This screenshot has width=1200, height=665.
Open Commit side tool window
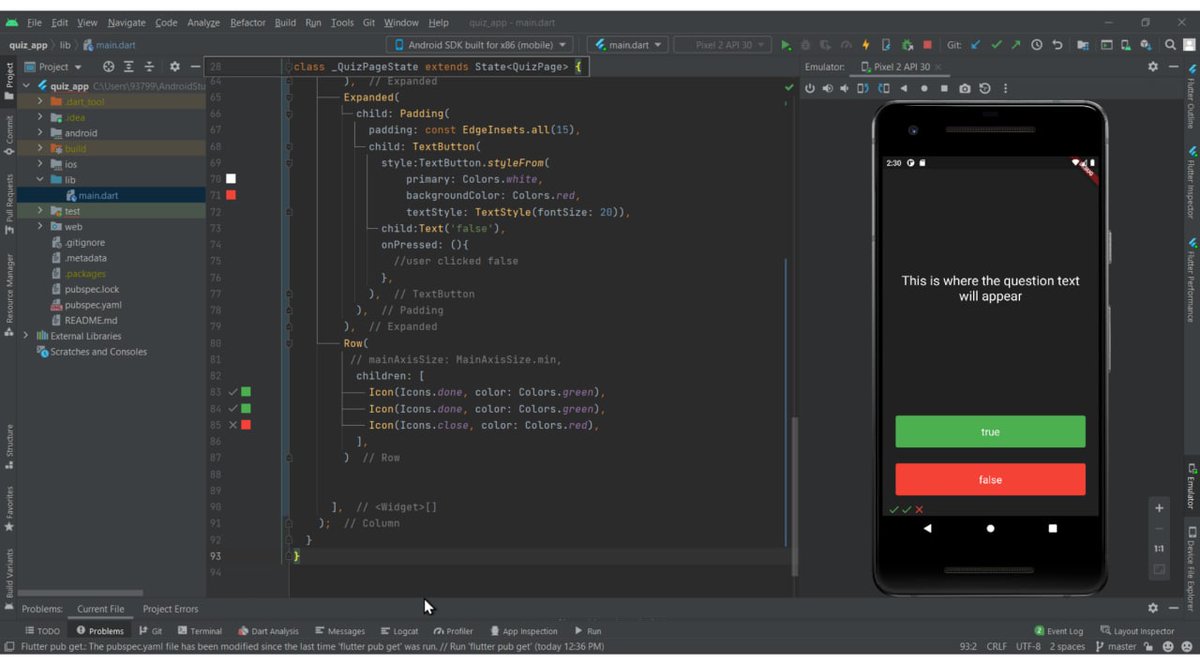(9, 134)
